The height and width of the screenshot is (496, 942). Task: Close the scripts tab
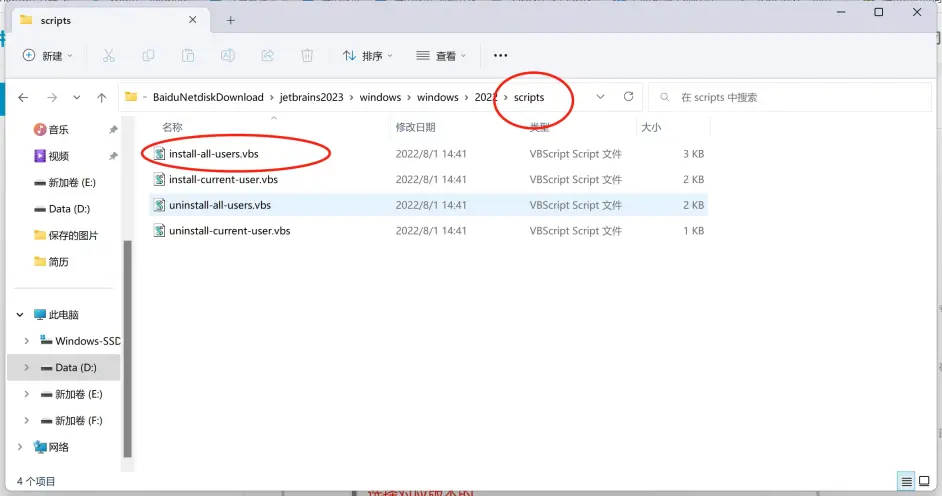coord(192,20)
